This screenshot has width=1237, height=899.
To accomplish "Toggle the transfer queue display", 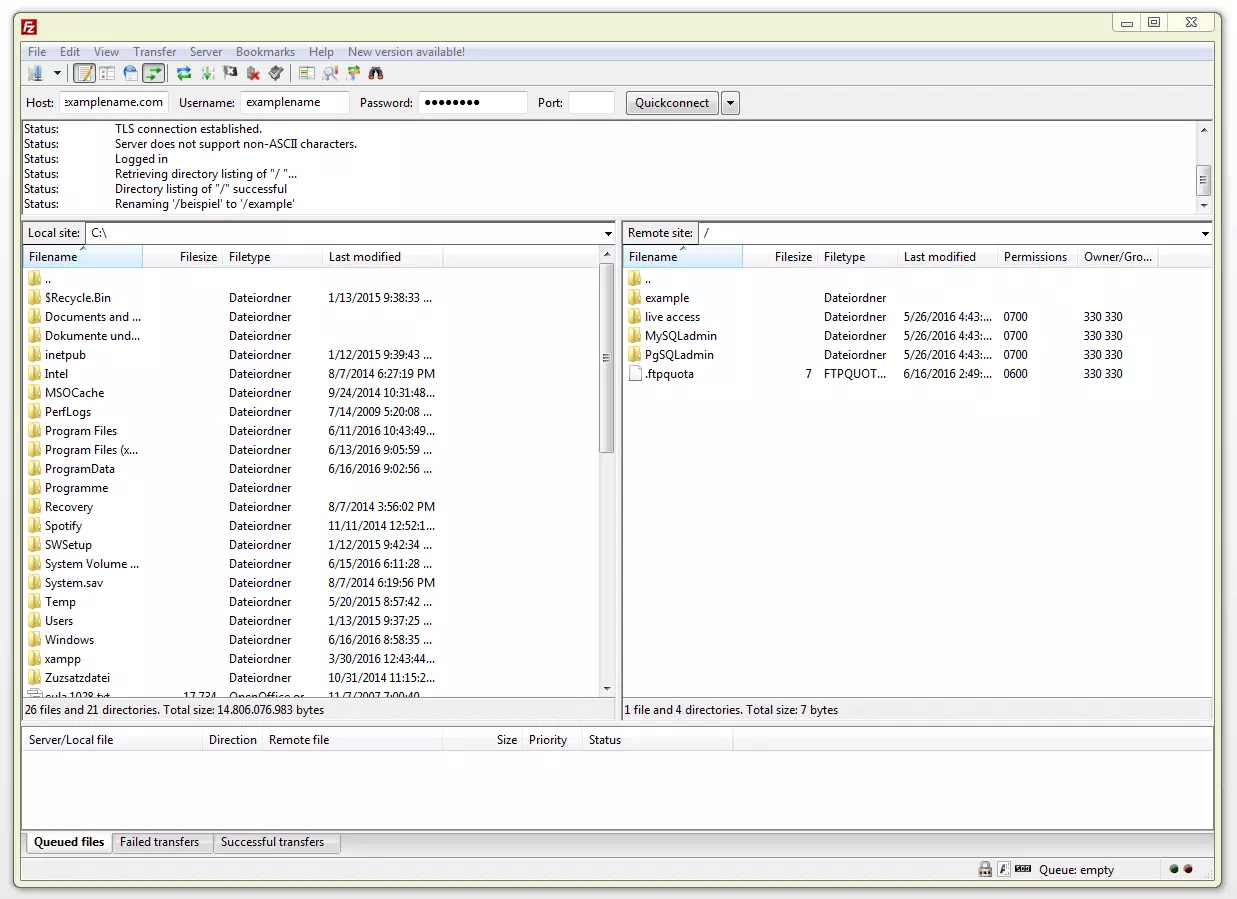I will 153,73.
